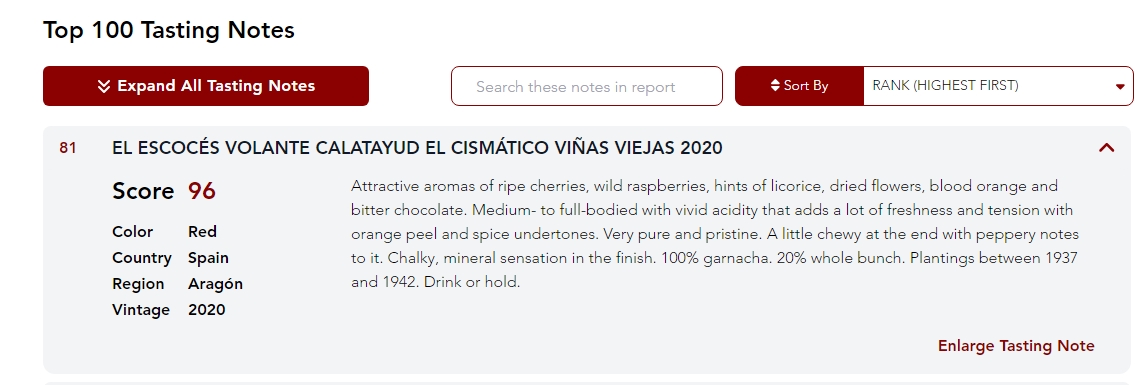Screen dimensions: 1141x385
Task: Click the El Escocés Volante wine title
Action: point(417,148)
